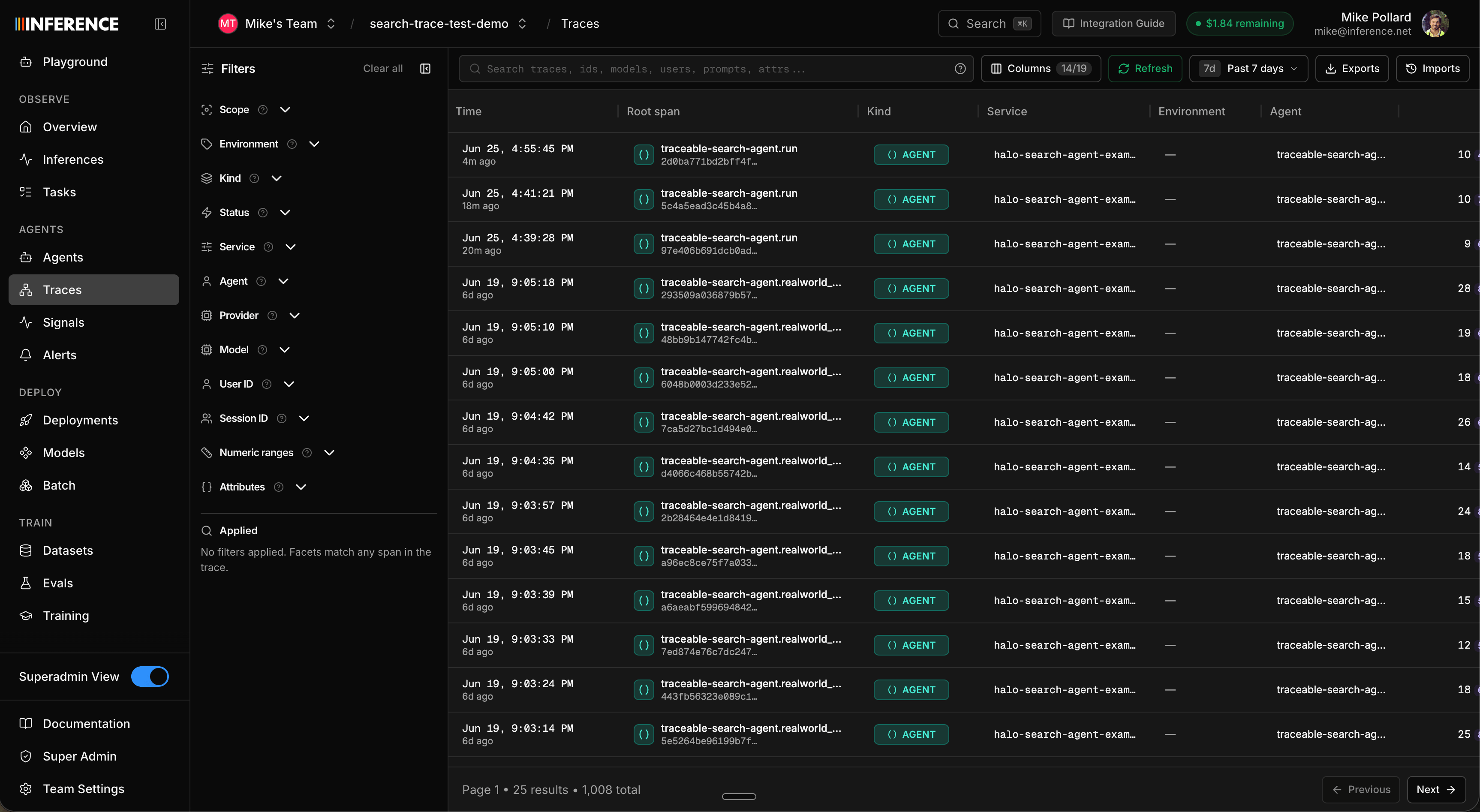Open Inferences in the sidebar
Viewport: 1480px width, 812px height.
(93, 159)
